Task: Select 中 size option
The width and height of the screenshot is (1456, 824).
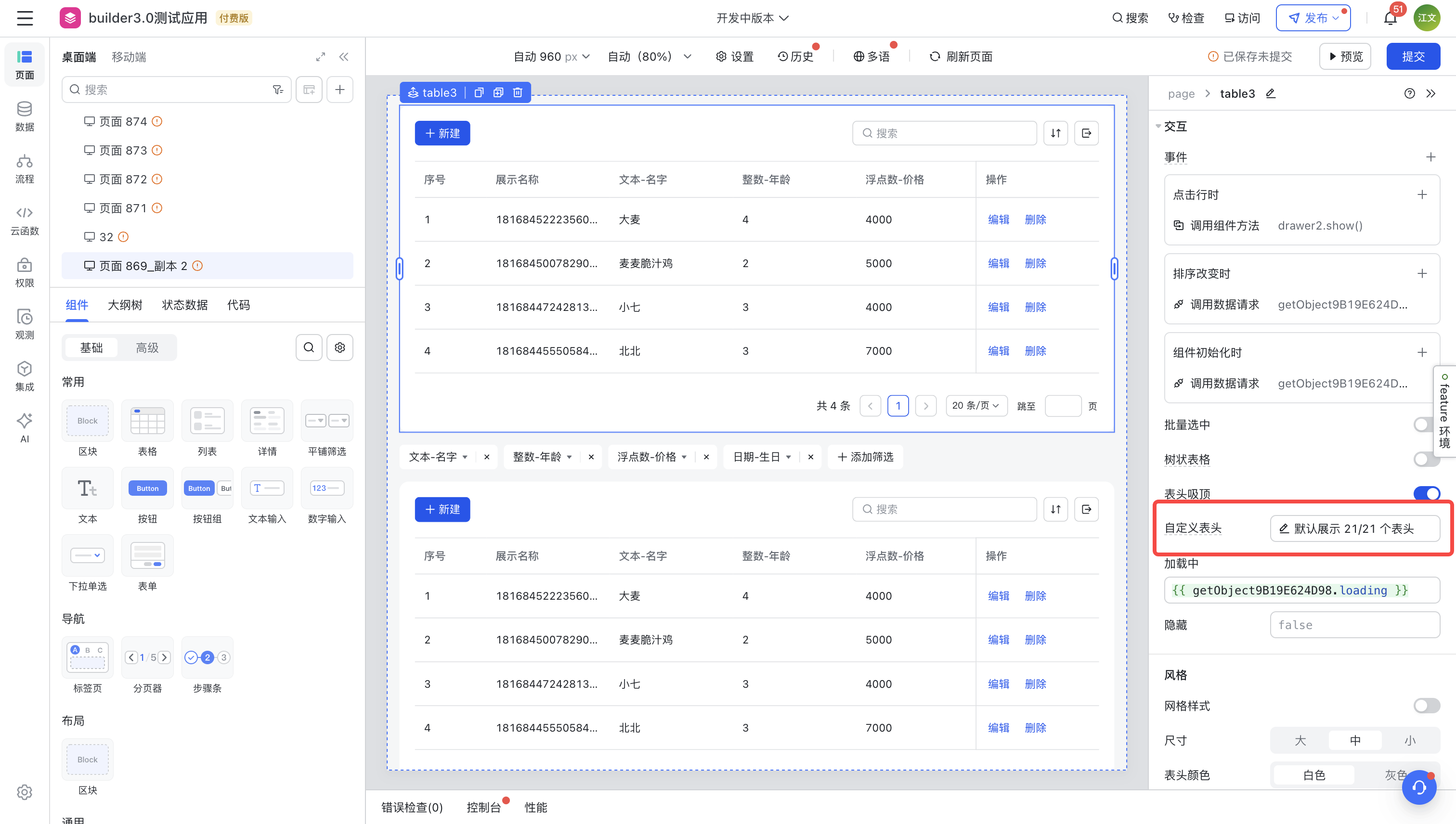Action: [x=1355, y=740]
